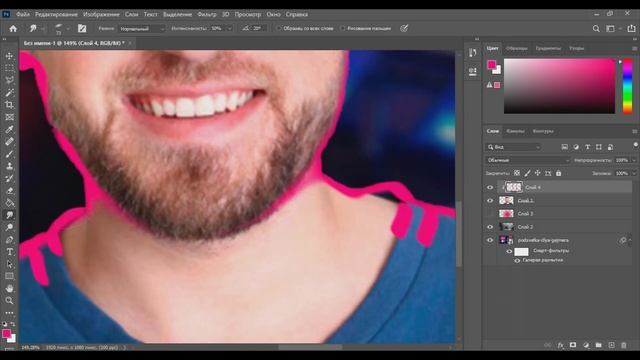Image resolution: width=640 pixels, height=360 pixels.
Task: Select the Magic Wand tool
Action: pyautogui.click(x=9, y=93)
